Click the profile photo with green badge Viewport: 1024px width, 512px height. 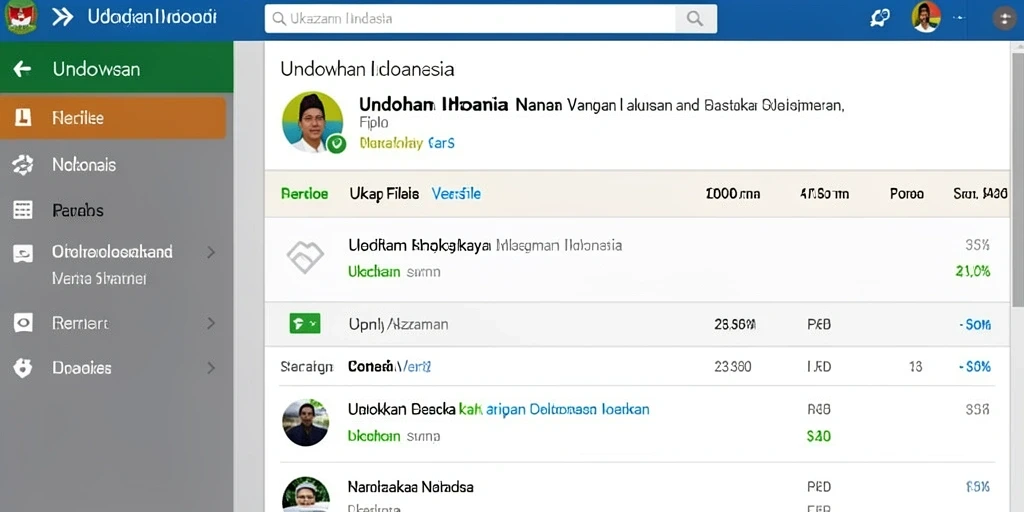(312, 122)
